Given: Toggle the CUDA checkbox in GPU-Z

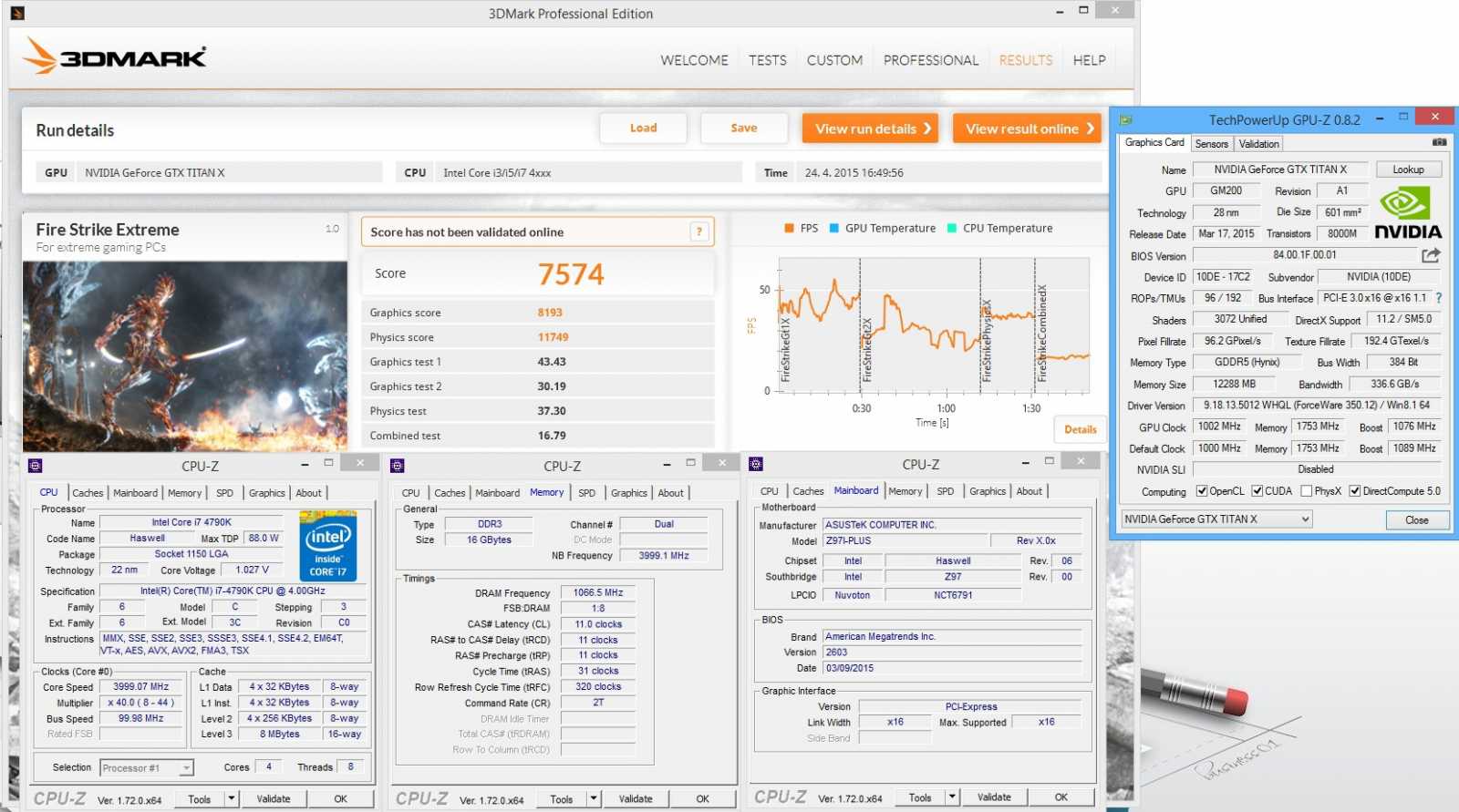Looking at the screenshot, I should coord(1257,491).
